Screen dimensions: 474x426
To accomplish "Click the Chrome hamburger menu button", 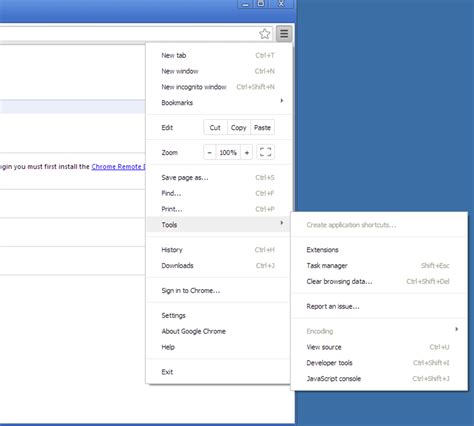I will click(284, 34).
